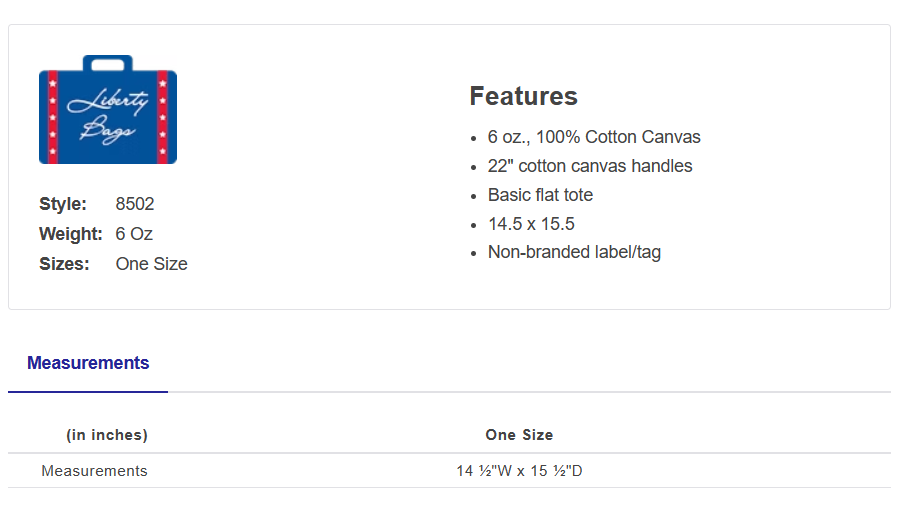Click the One Size value under Sizes

tap(151, 264)
